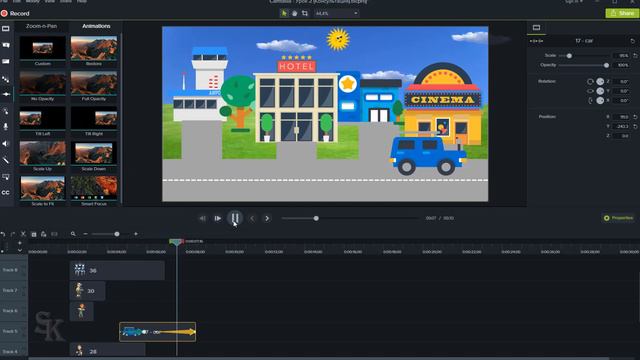Image resolution: width=640 pixels, height=360 pixels.
Task: Open the Help menu
Action: click(82, 1)
